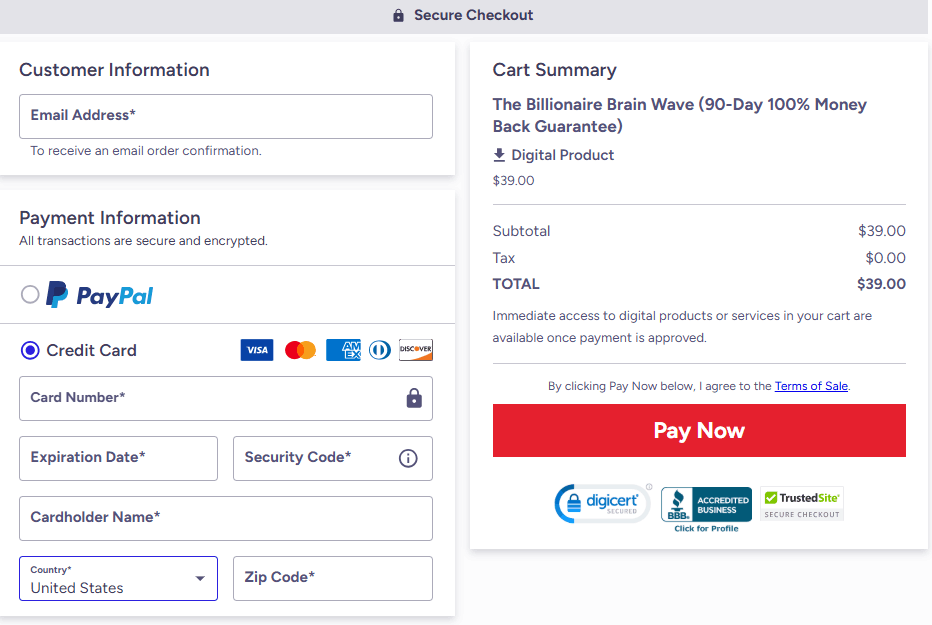Click the Country dropdown arrow
Image resolution: width=932 pixels, height=625 pixels.
[200, 579]
